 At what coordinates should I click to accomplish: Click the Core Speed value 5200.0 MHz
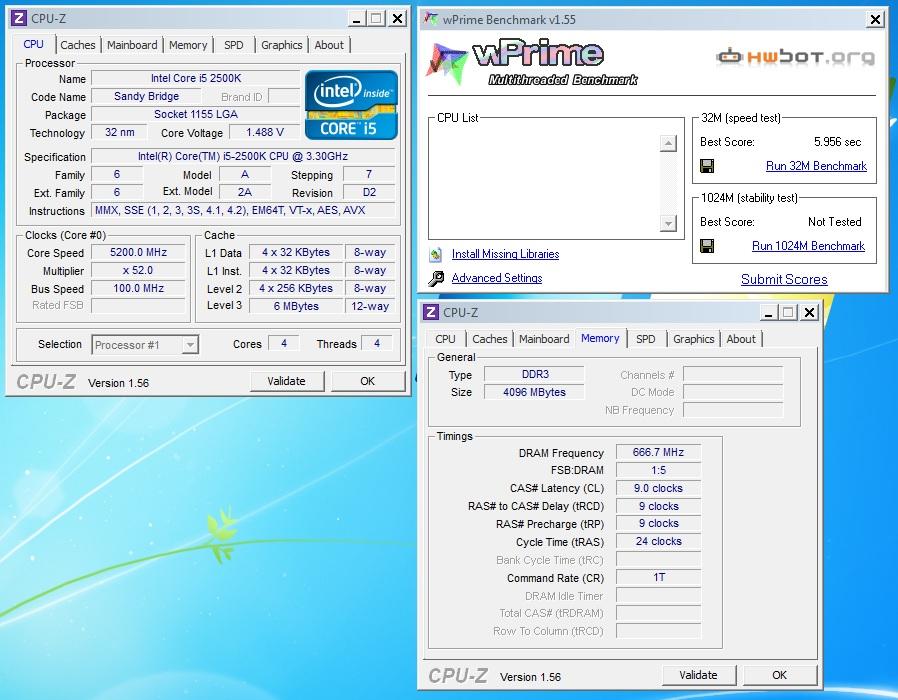(x=139, y=253)
